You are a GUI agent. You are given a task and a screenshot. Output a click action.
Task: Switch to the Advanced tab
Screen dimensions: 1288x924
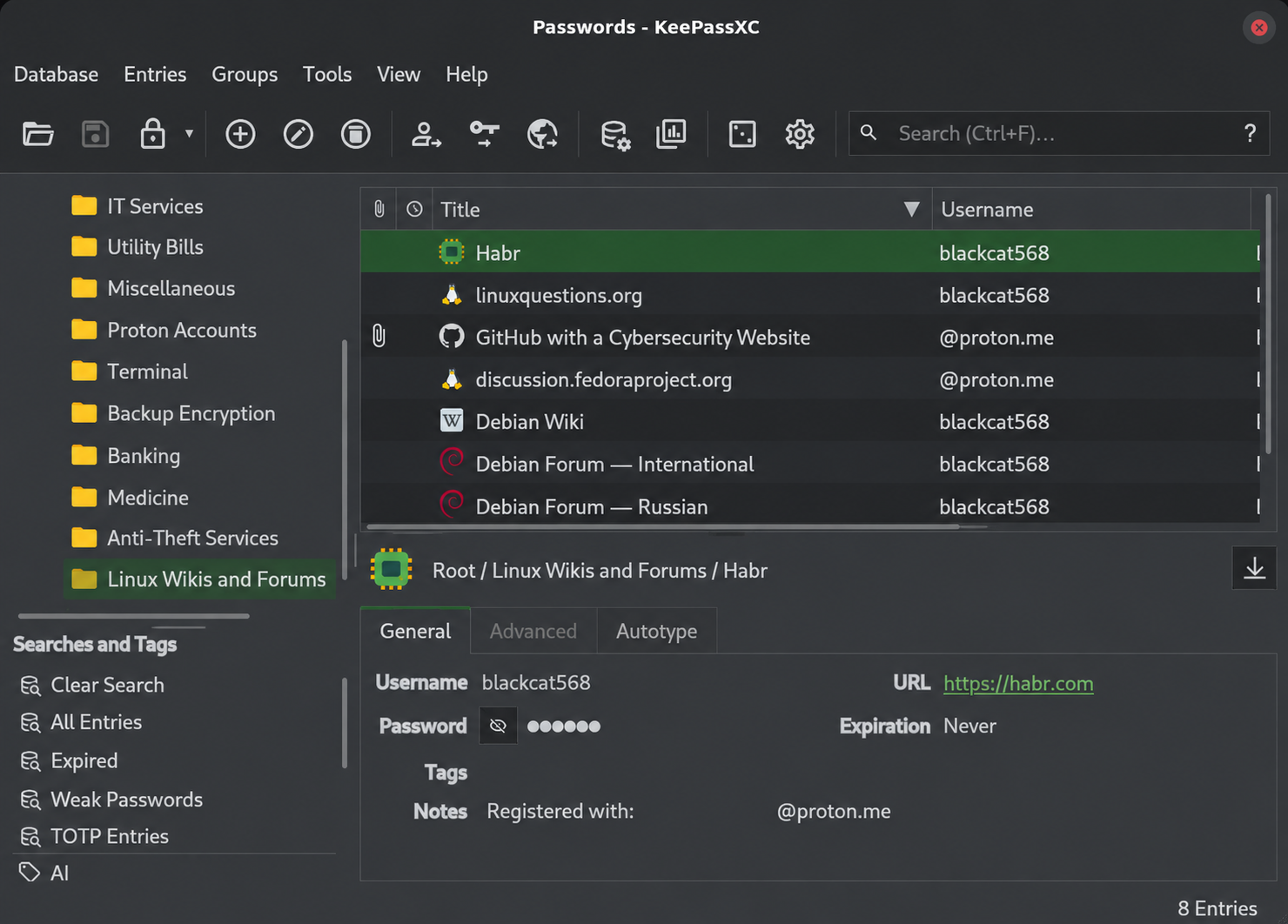tap(533, 631)
